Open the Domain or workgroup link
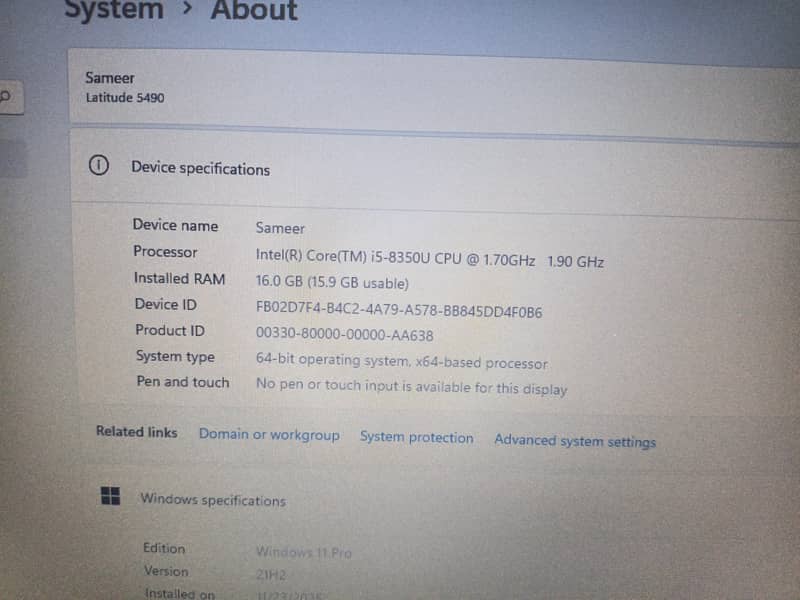 269,435
